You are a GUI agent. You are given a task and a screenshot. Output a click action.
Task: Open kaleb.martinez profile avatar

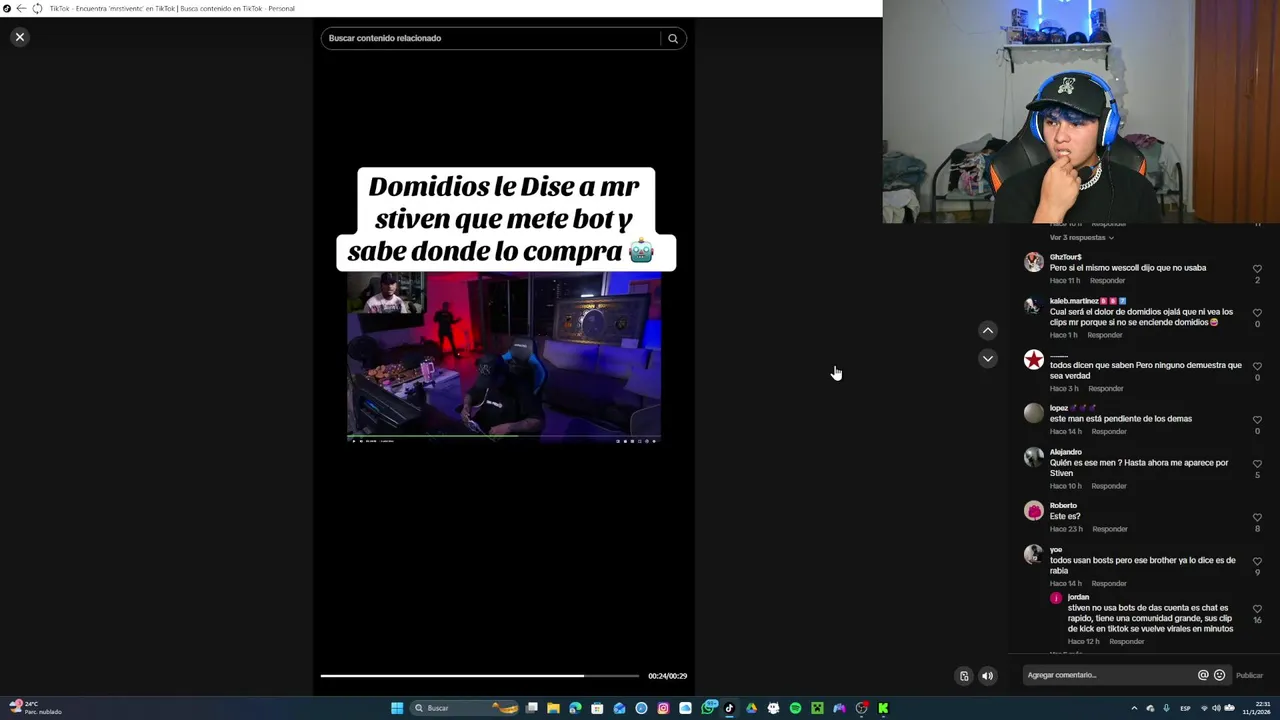click(x=1034, y=306)
